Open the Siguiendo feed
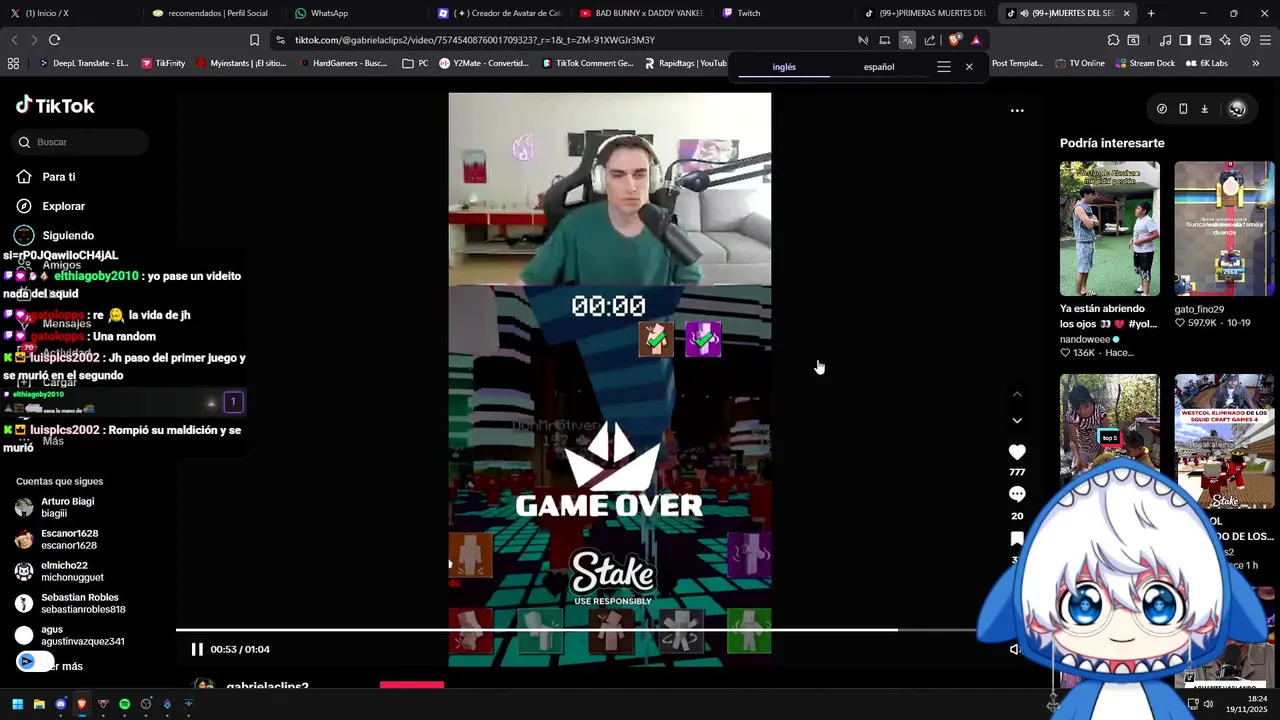 click(55, 235)
